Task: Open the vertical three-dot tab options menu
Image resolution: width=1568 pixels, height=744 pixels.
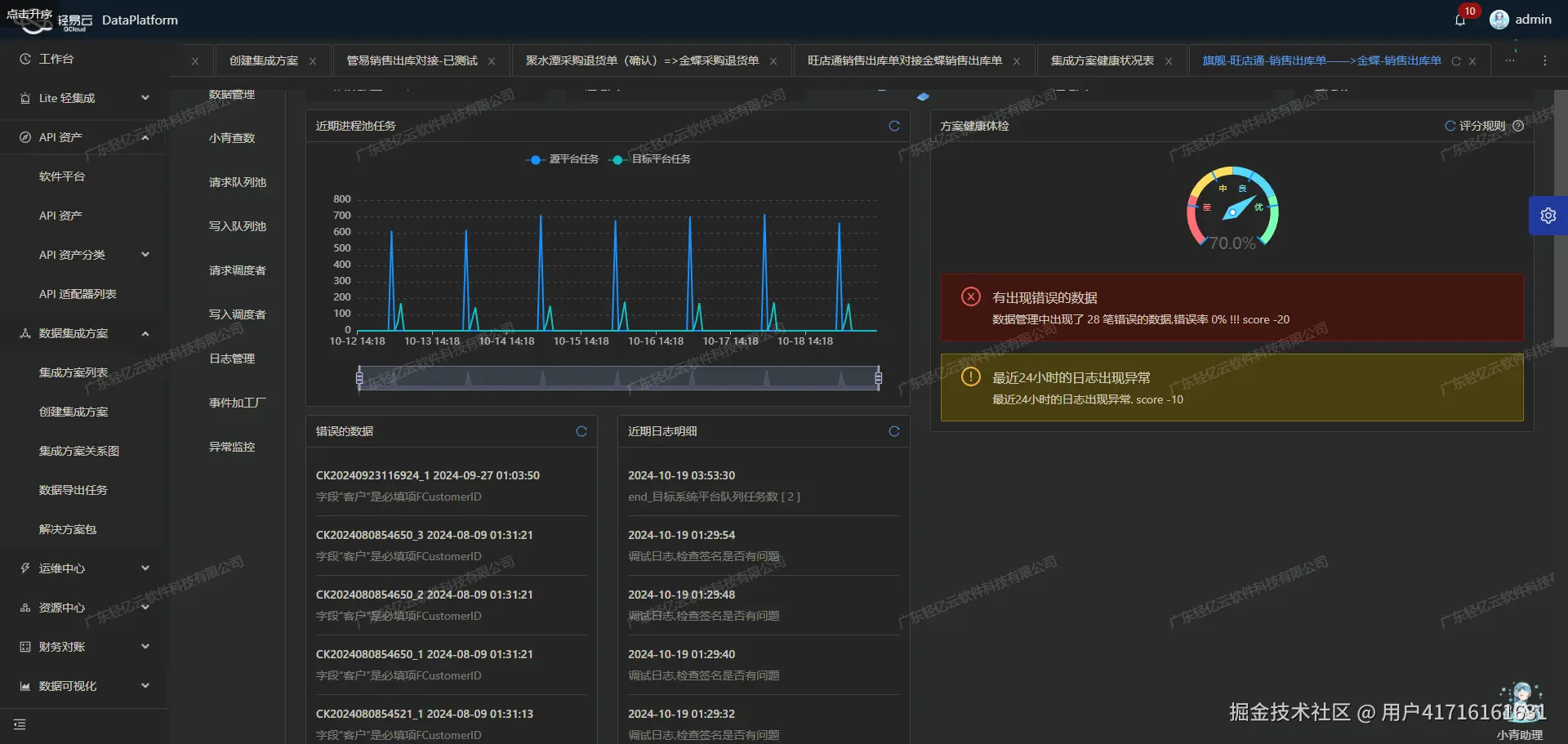Action: pos(1544,60)
